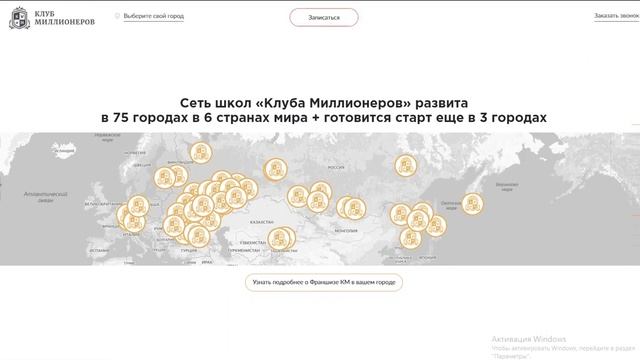Select the northernmost school marker near Finland
The width and height of the screenshot is (640, 360).
point(201,153)
